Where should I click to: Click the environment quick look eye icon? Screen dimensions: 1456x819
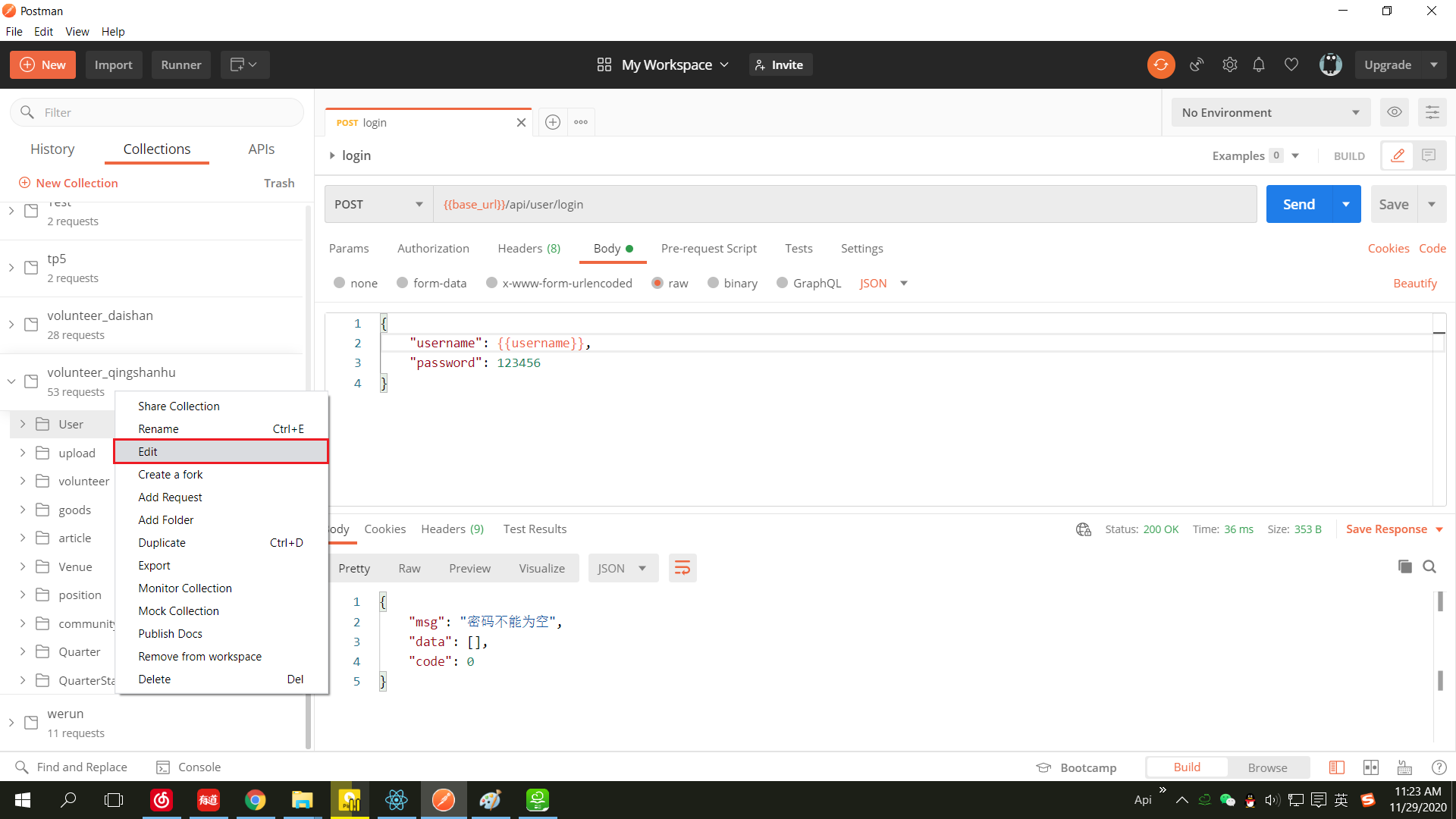[x=1394, y=112]
